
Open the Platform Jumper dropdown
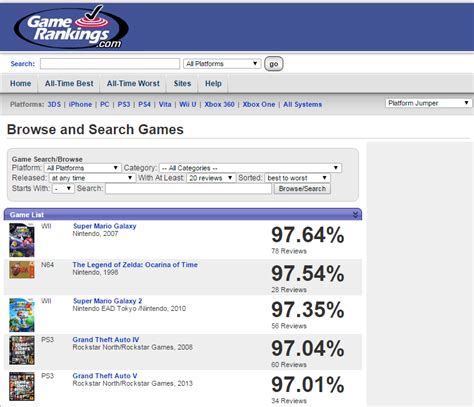[428, 103]
